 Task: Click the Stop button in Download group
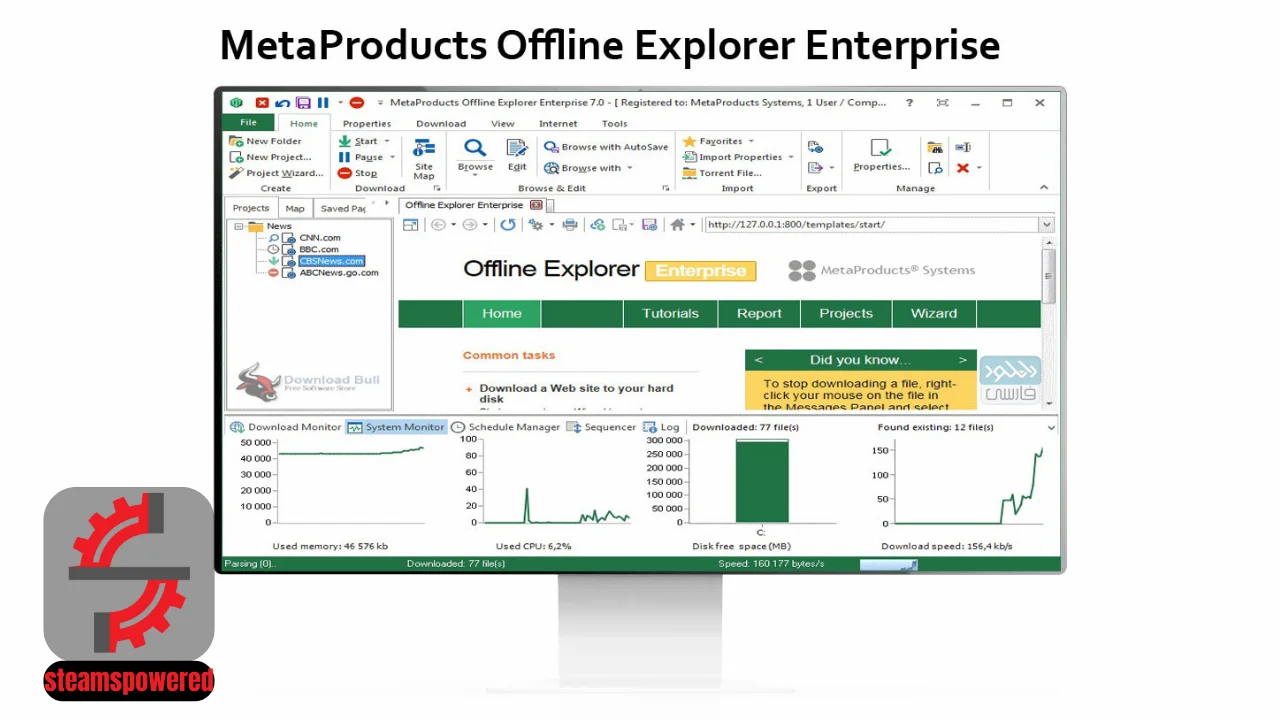click(x=358, y=173)
